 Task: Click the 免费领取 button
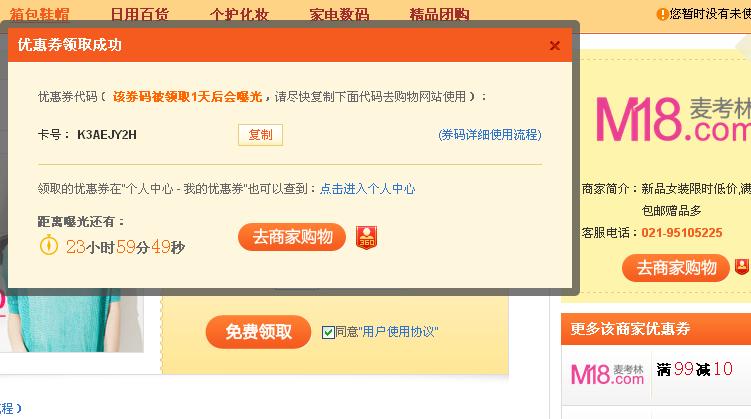[x=258, y=331]
